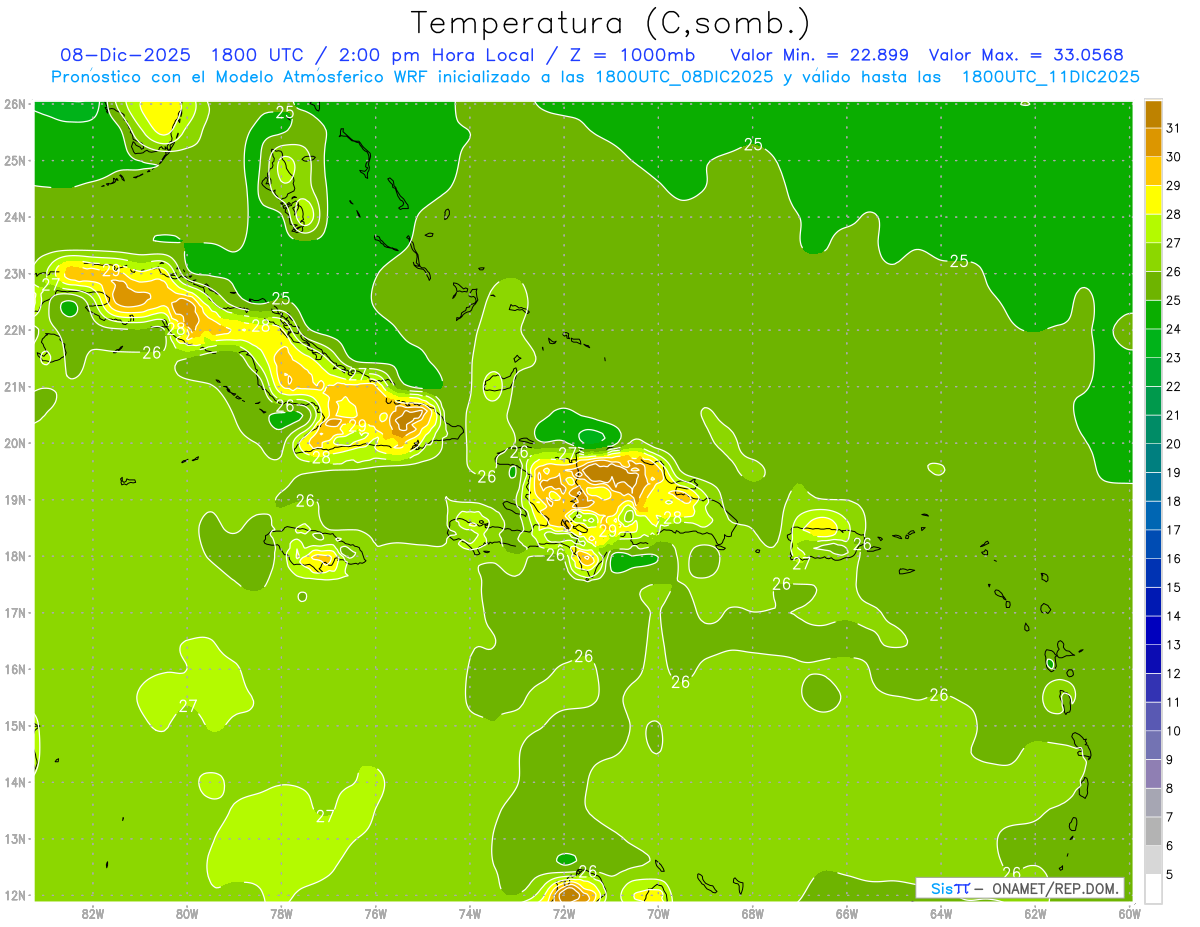Pick the legend color band between 26 and 27
1200x927 pixels.
1153,258
